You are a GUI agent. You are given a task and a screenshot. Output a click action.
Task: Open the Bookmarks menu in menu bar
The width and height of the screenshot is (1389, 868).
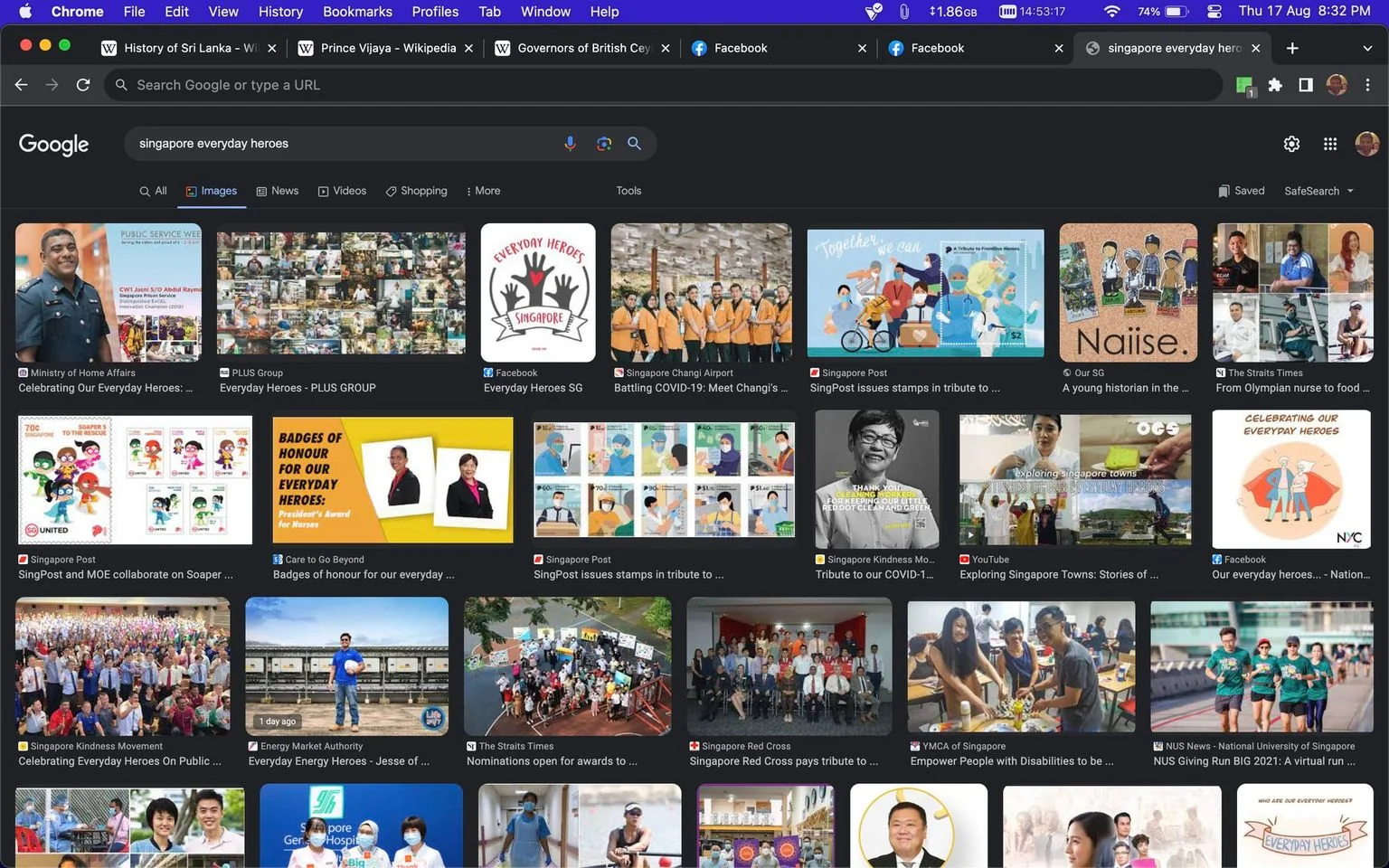coord(357,12)
